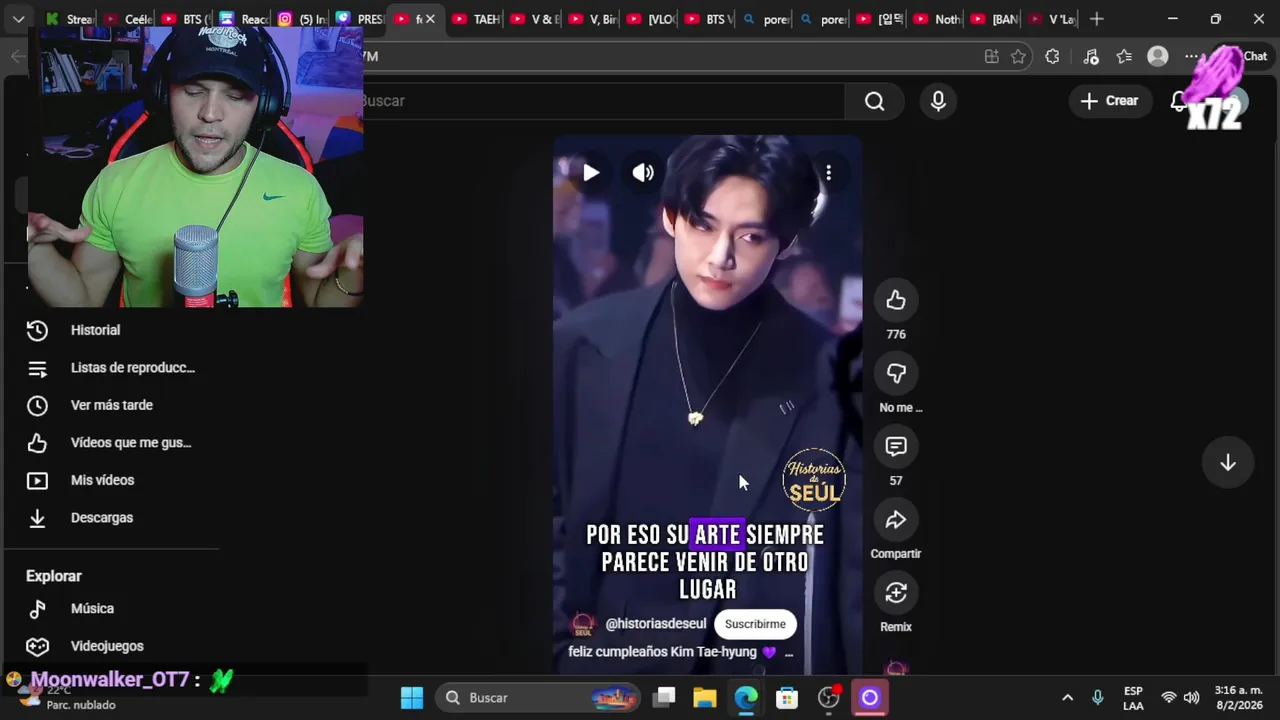Open the clock showing 3:16 a. m.
The image size is (1280, 720).
(1238, 698)
